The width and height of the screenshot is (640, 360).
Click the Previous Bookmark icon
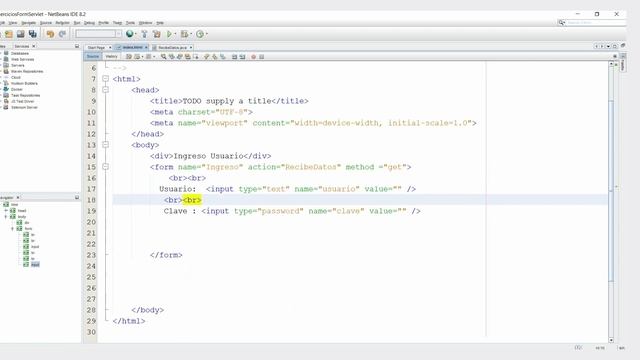coord(207,57)
